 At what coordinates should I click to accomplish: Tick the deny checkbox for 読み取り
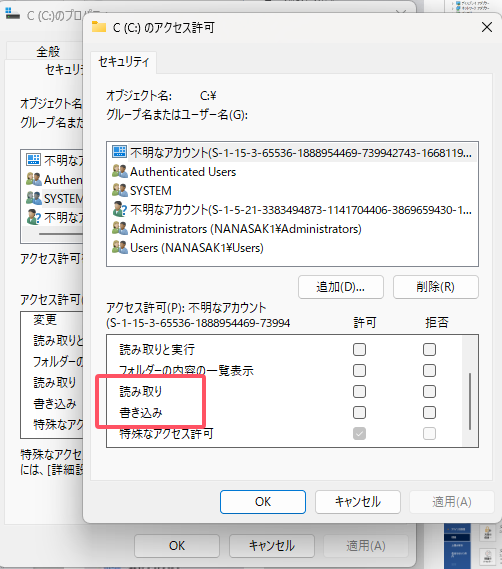click(429, 391)
